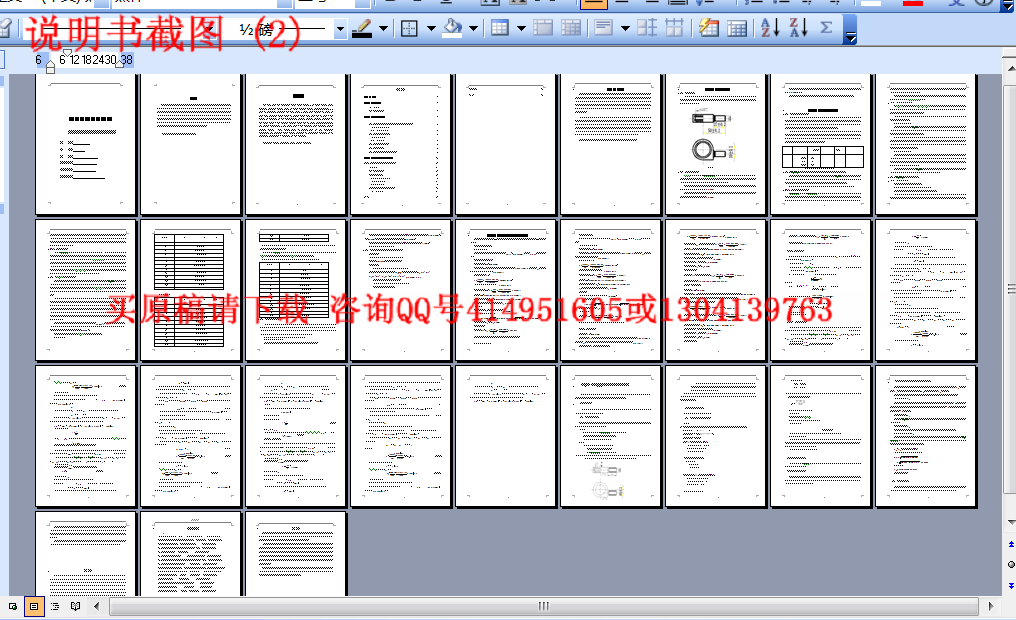1016x620 pixels.
Task: Open the outside border style dropdown
Action: [431, 29]
